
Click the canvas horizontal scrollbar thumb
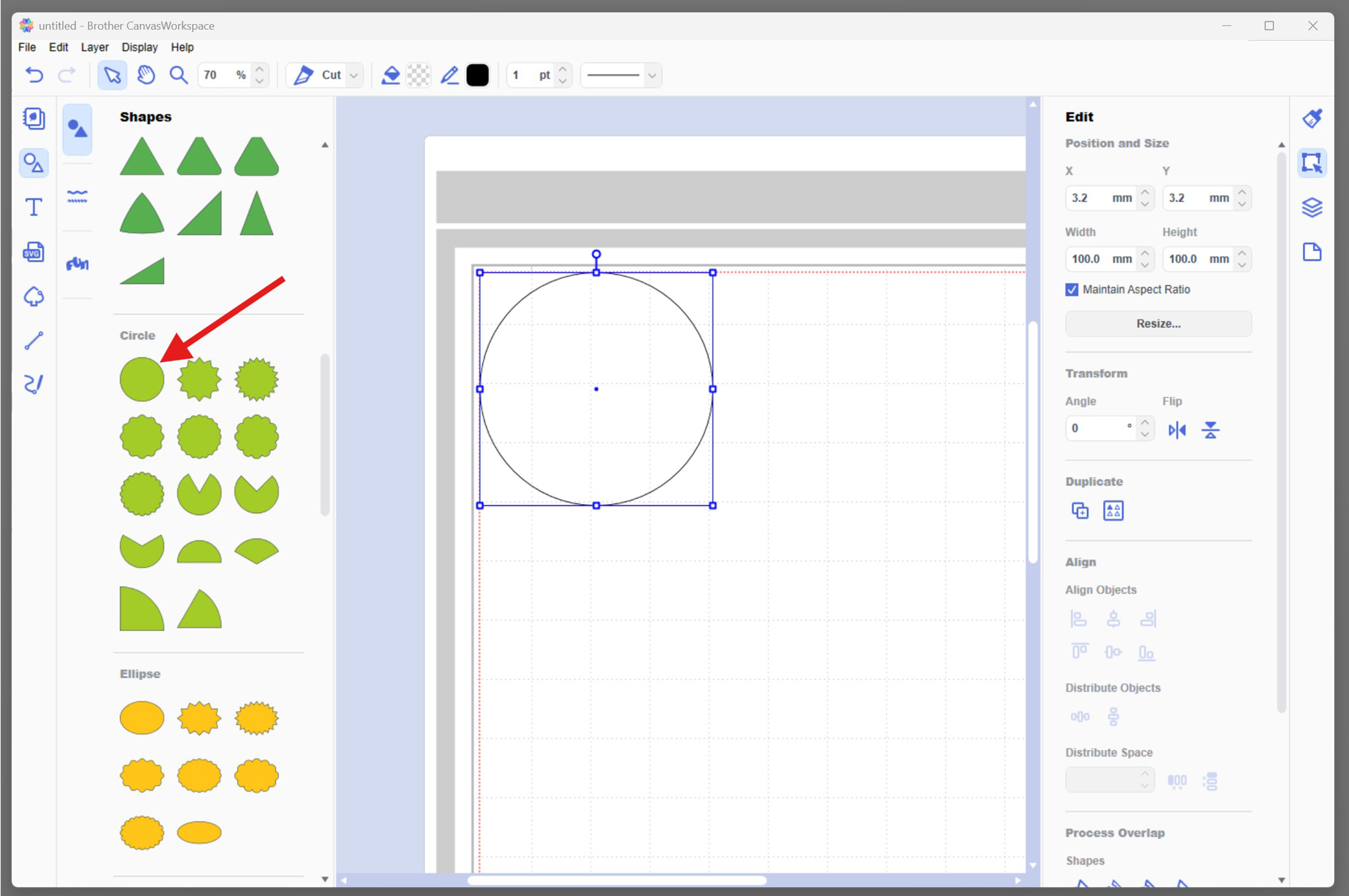pos(616,880)
